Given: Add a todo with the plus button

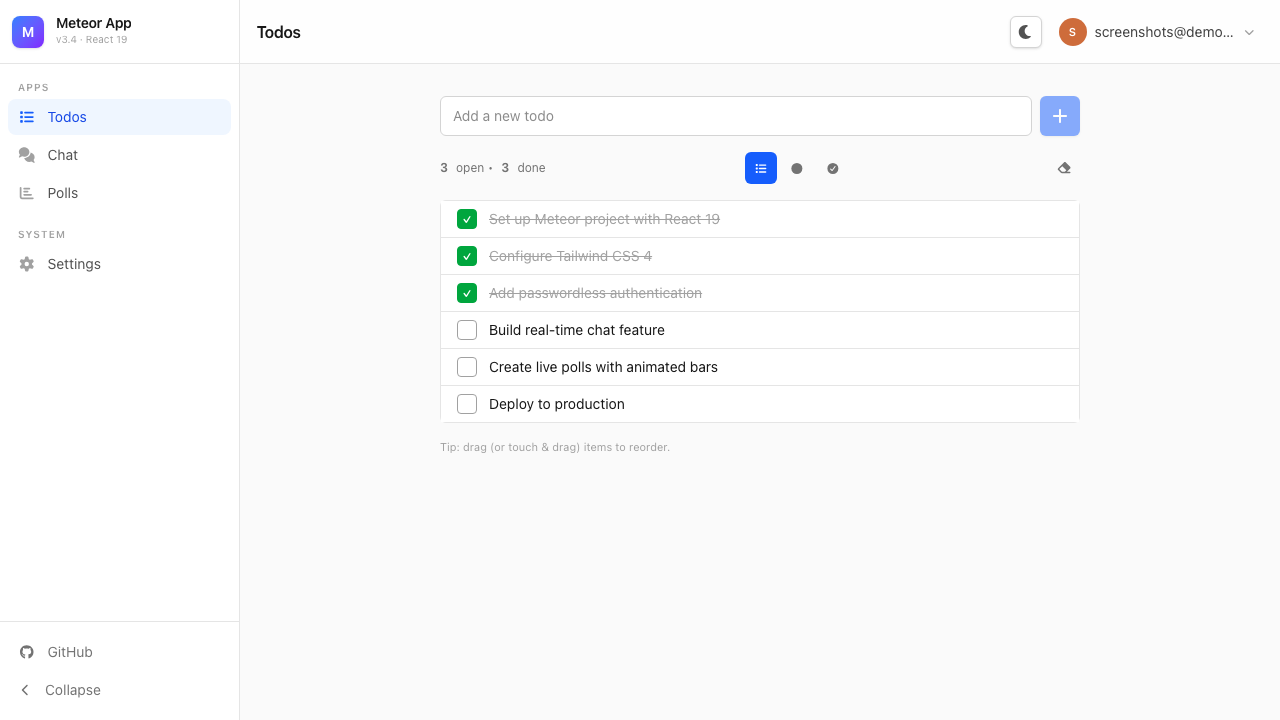Looking at the screenshot, I should (x=1059, y=116).
